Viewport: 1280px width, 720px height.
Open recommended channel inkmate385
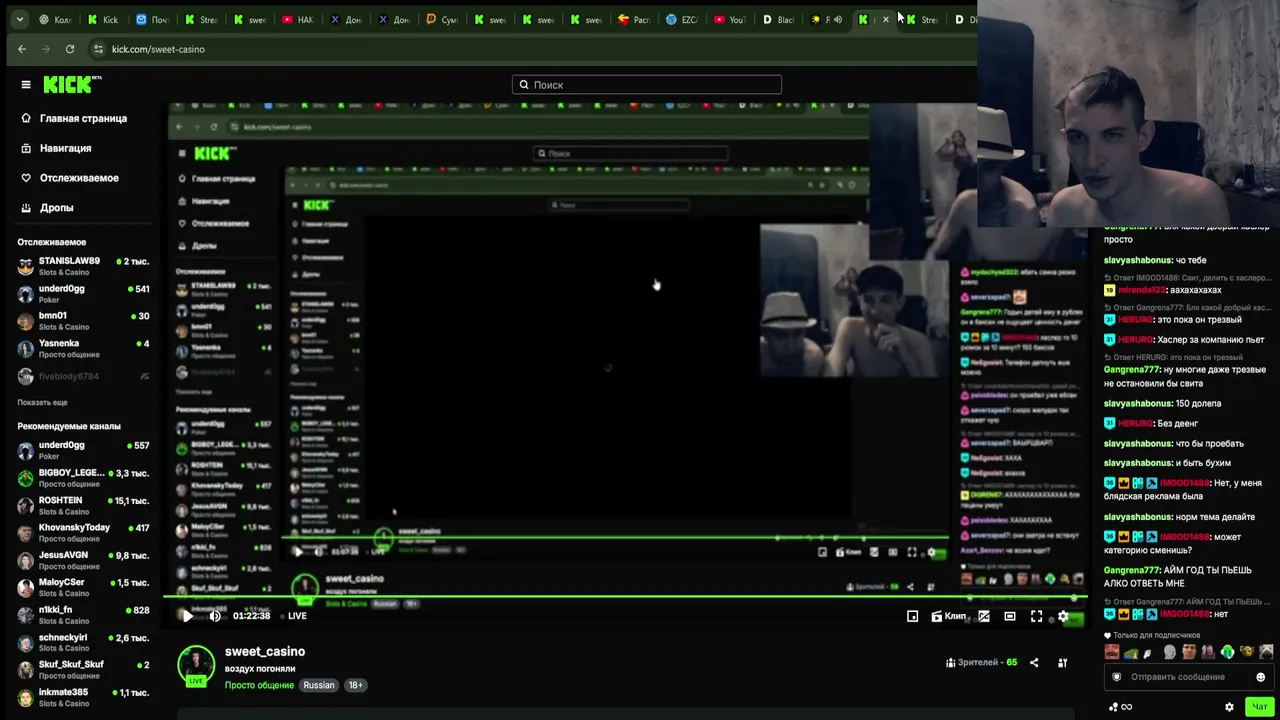83,697
